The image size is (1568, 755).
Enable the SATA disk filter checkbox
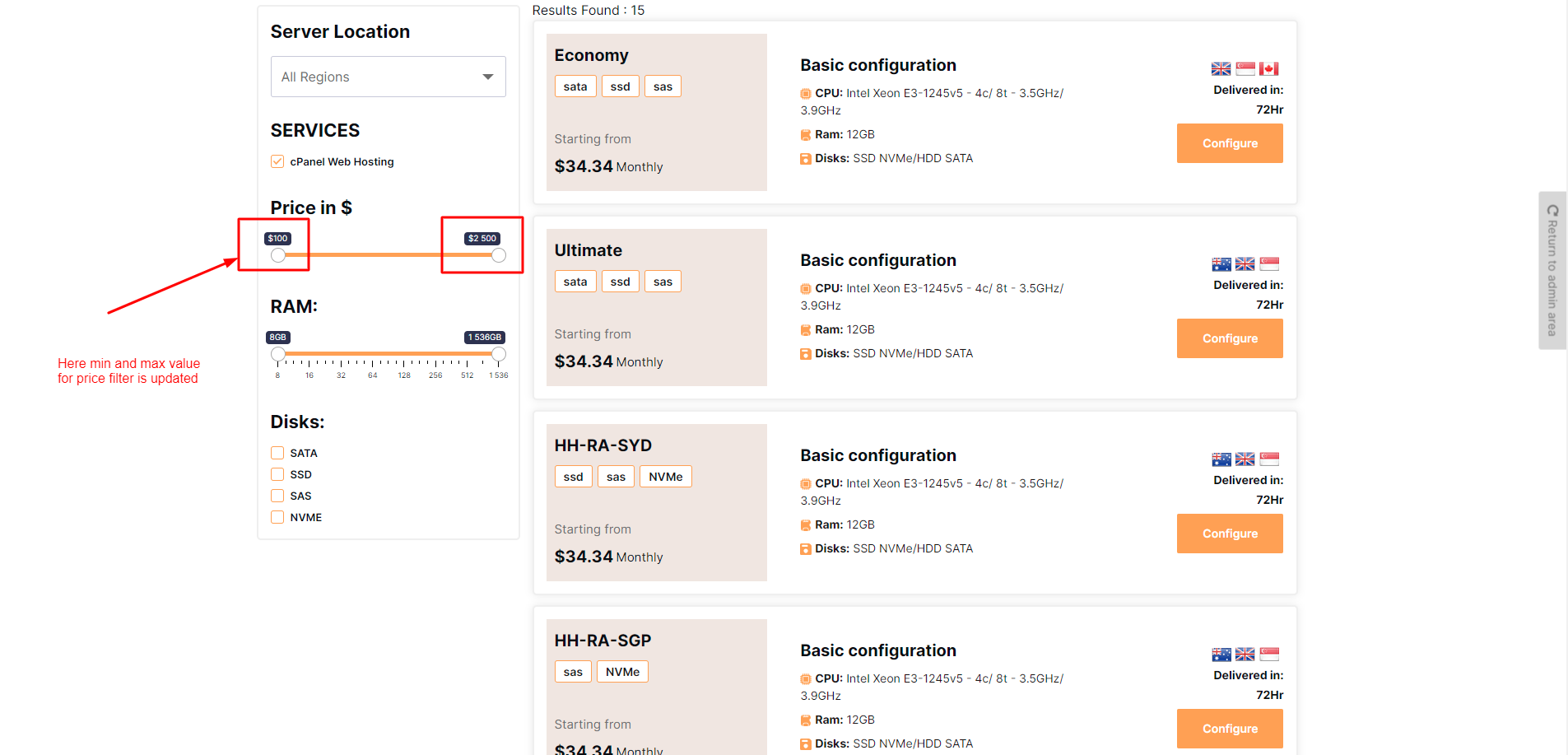point(277,453)
